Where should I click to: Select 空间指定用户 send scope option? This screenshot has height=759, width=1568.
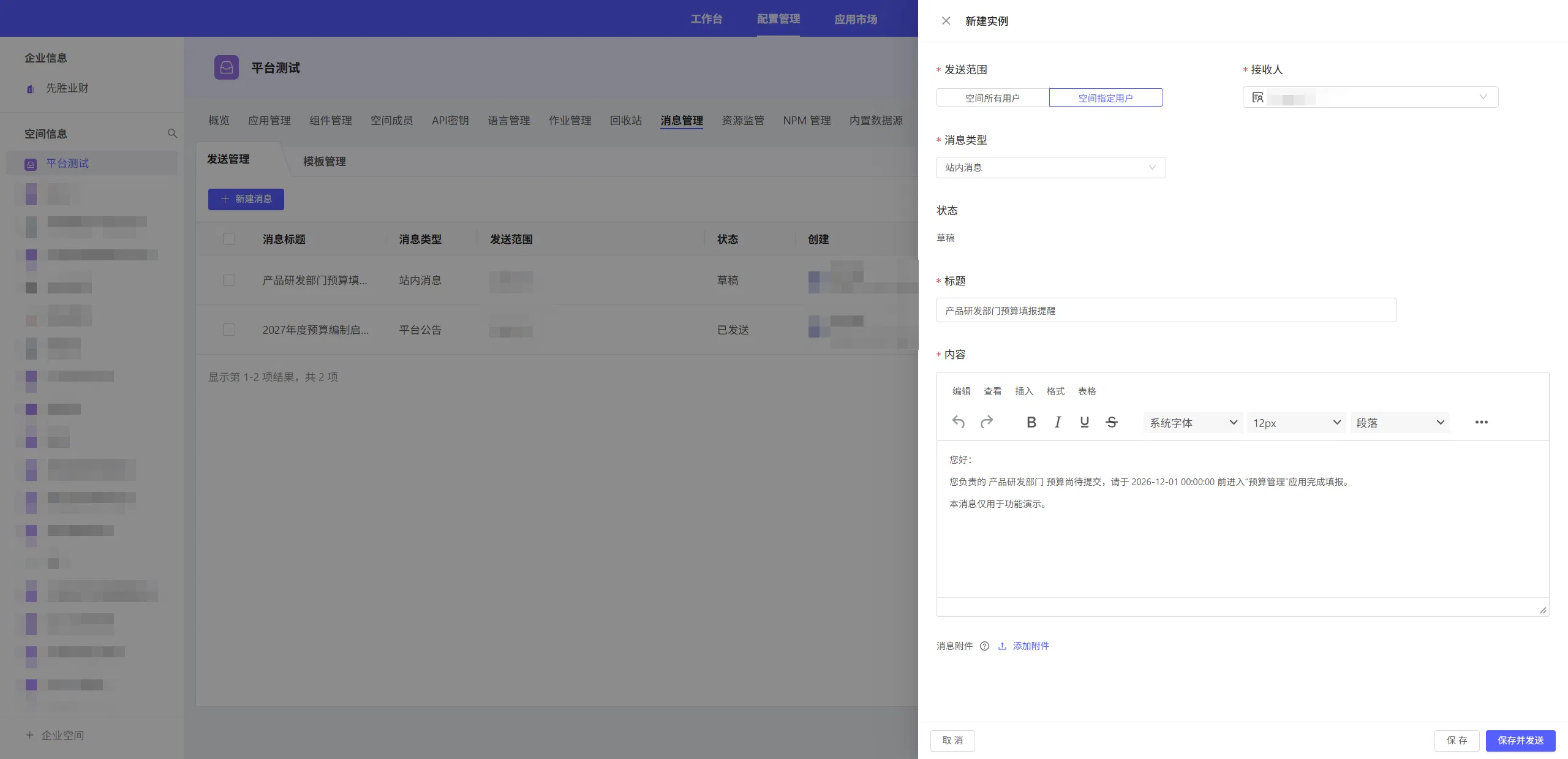tap(1106, 98)
